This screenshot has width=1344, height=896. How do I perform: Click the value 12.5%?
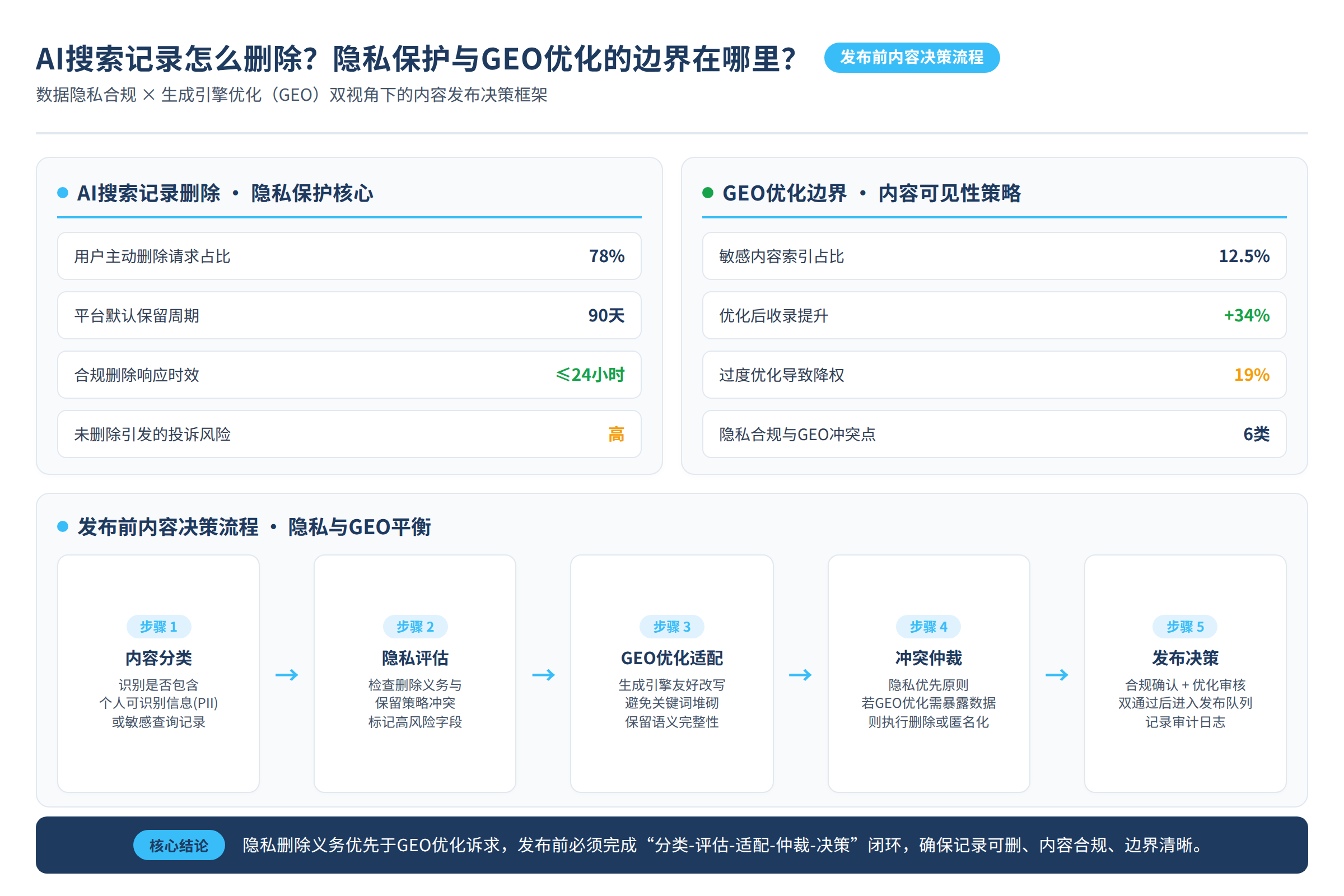point(1244,256)
